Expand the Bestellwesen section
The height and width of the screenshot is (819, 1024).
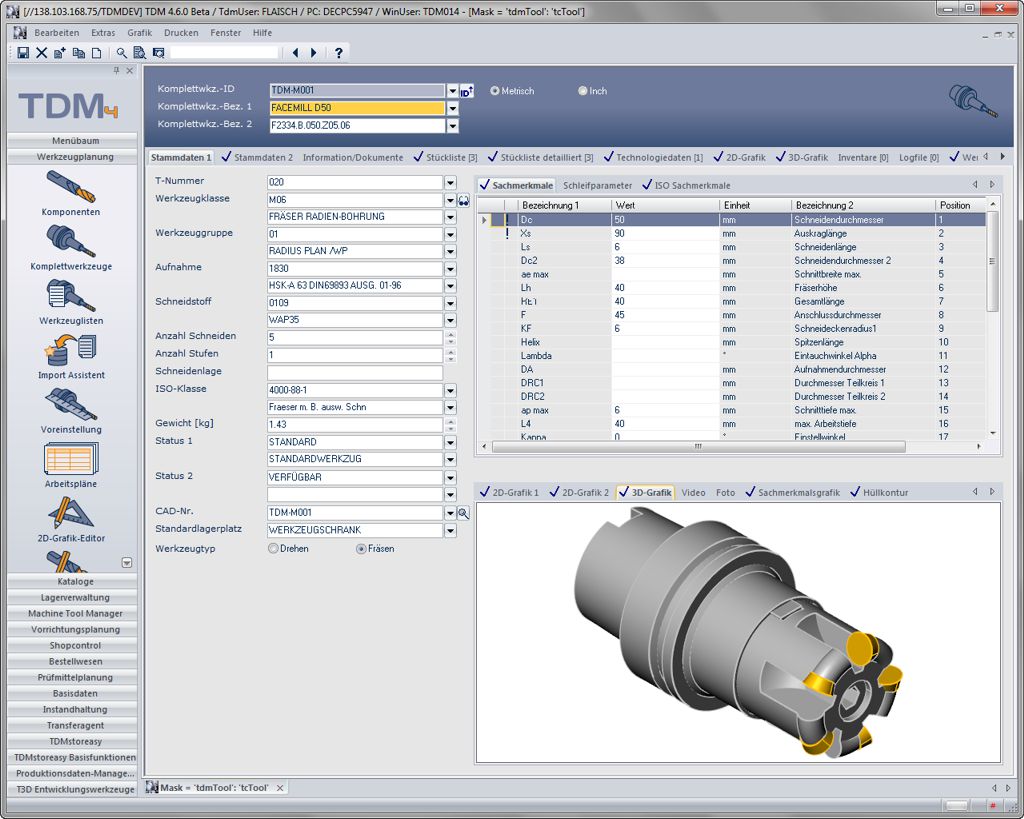[72, 662]
